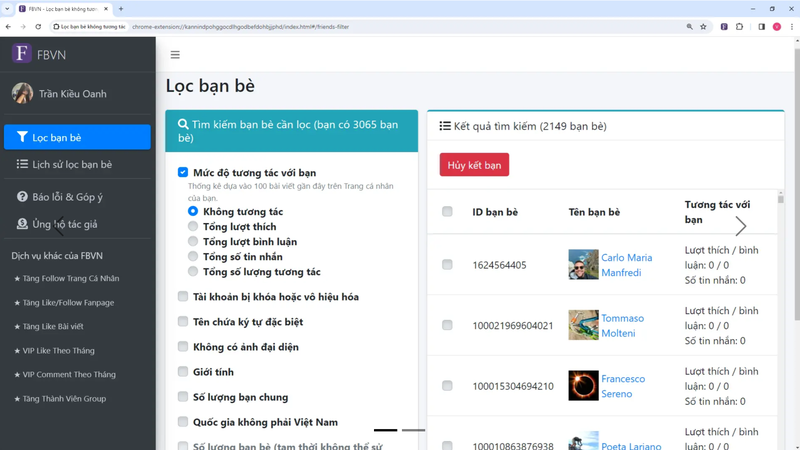Open a new browser tab

pyautogui.click(x=121, y=9)
